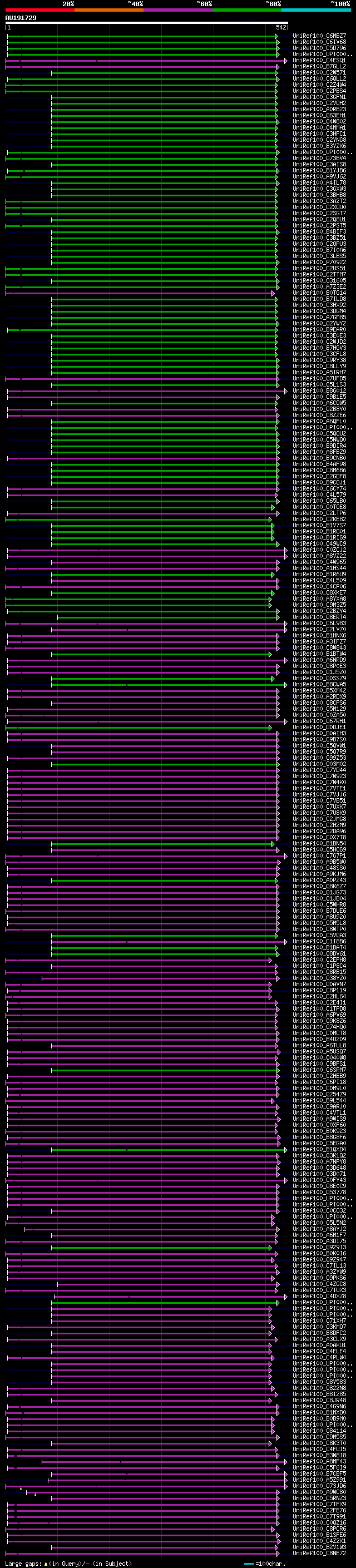The height and width of the screenshot is (1568, 356).
Task: Select the UniRef100_C2Z4W4 label
Action: coord(319,85)
